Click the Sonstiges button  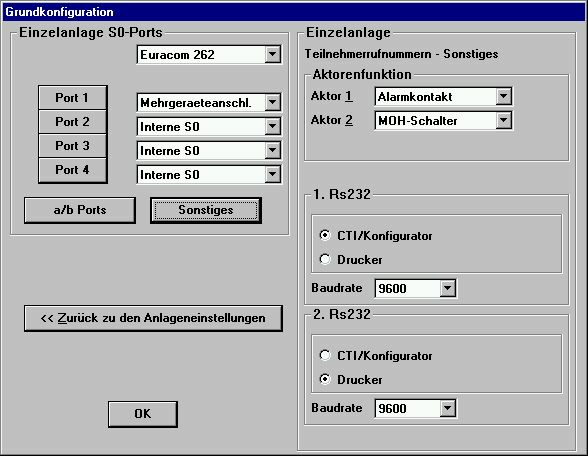pos(206,210)
